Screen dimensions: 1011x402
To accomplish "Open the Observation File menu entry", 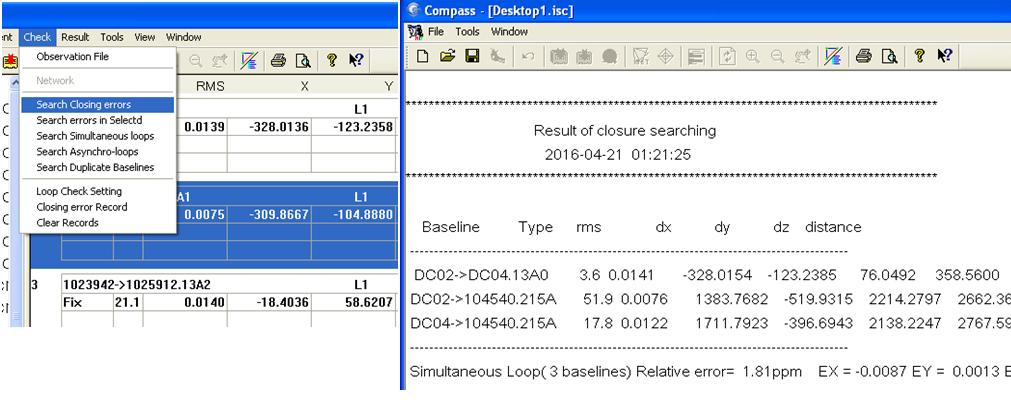I will (x=73, y=57).
